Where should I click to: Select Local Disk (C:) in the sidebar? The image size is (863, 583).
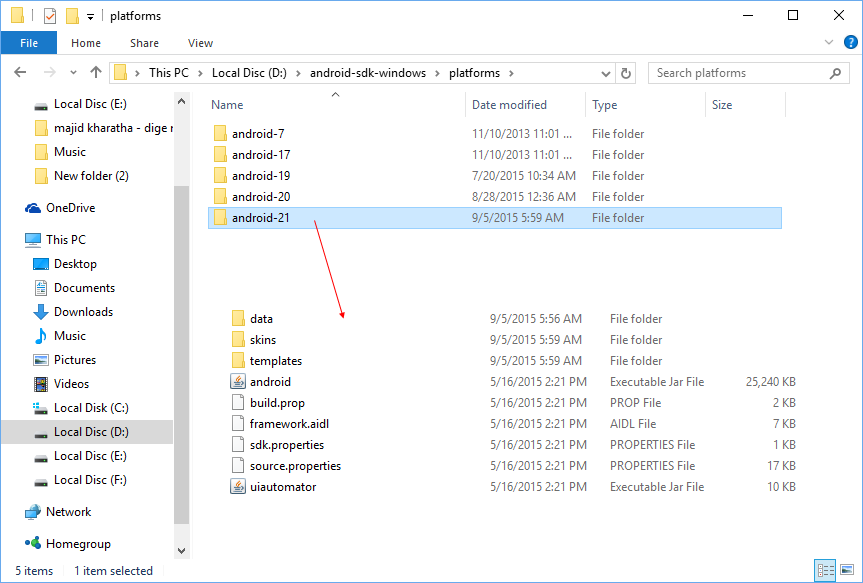click(92, 408)
